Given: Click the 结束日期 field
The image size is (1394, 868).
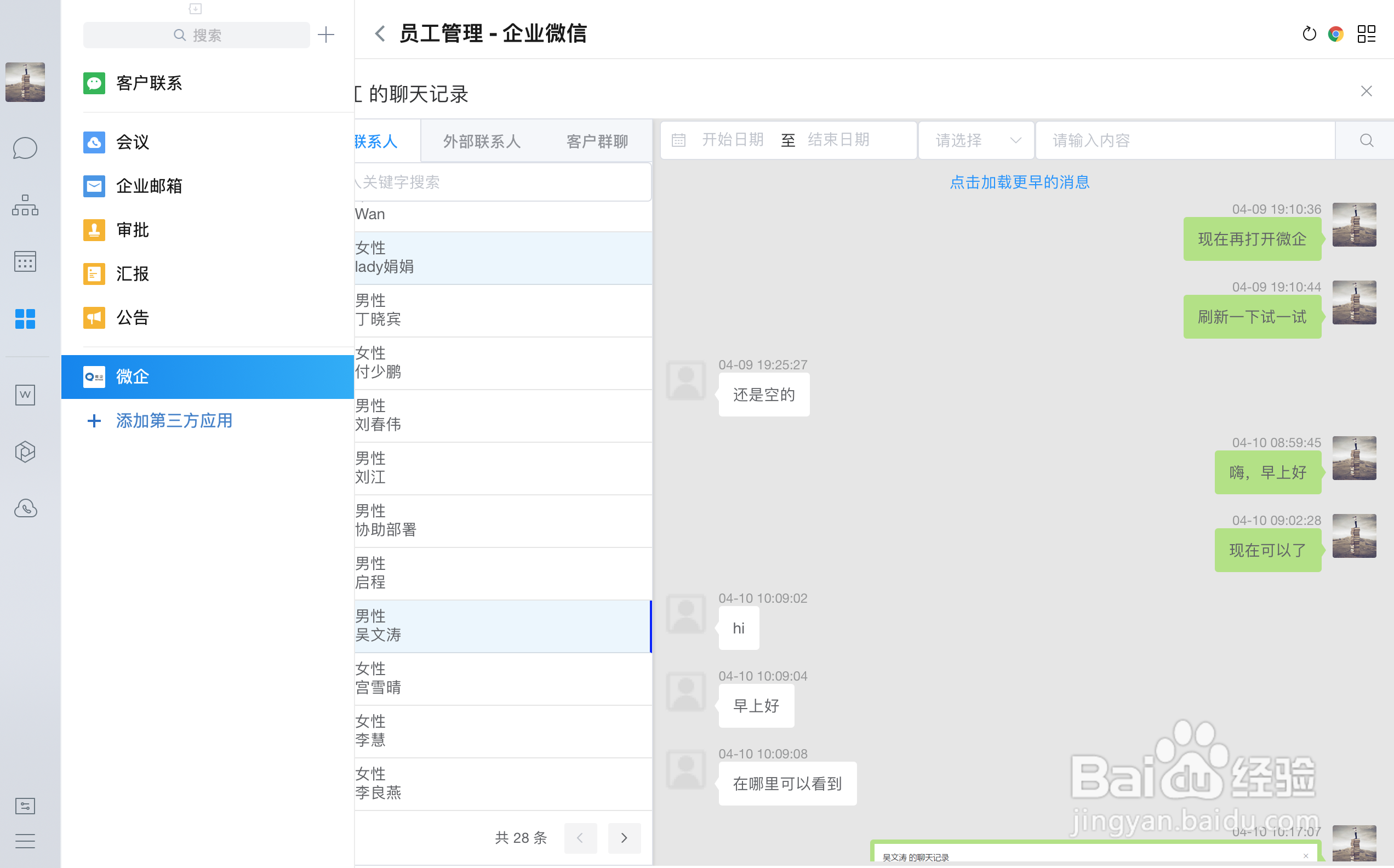Looking at the screenshot, I should click(838, 140).
